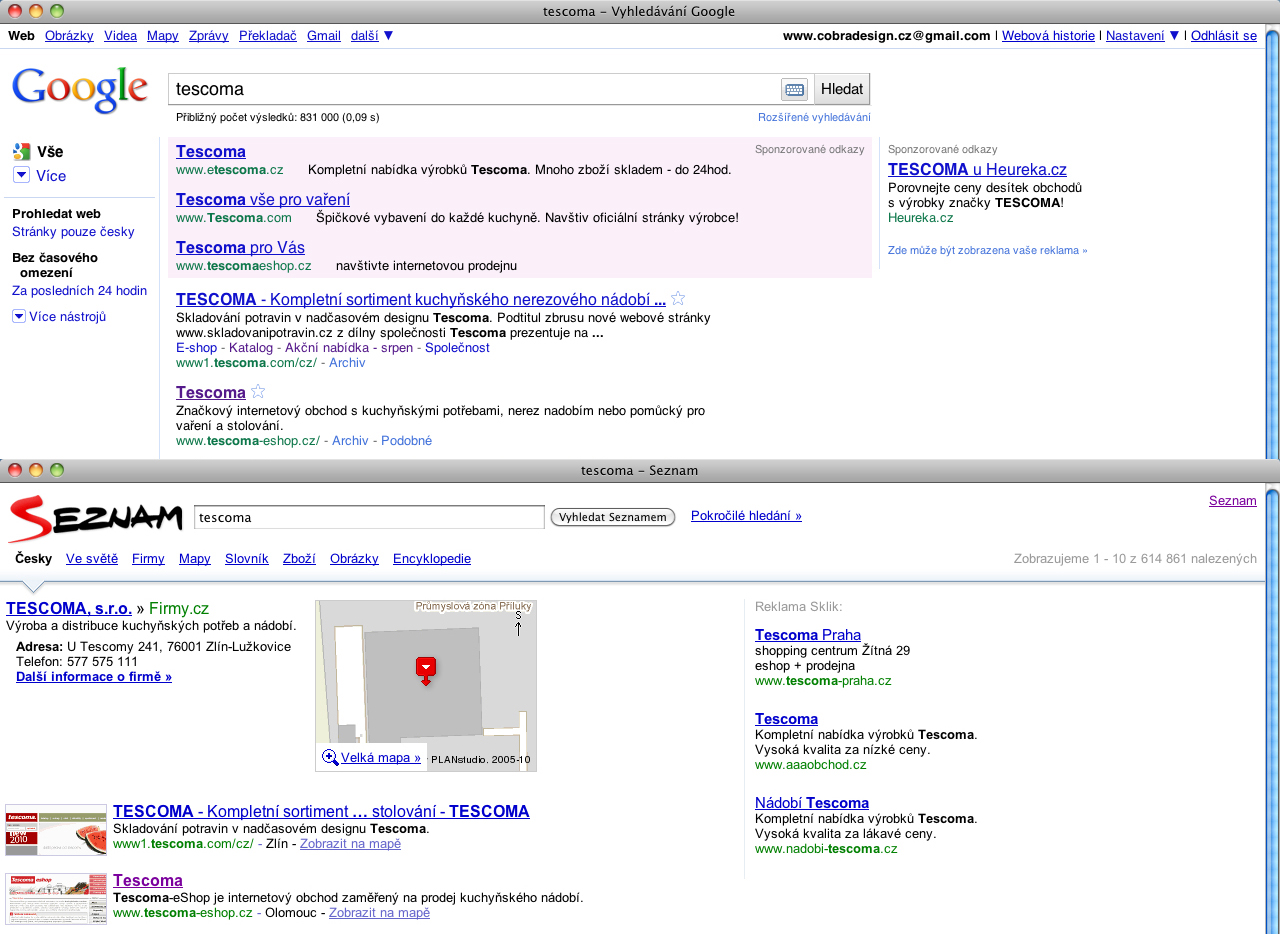Open Další informace o firmě link
The width and height of the screenshot is (1280, 934).
point(94,676)
